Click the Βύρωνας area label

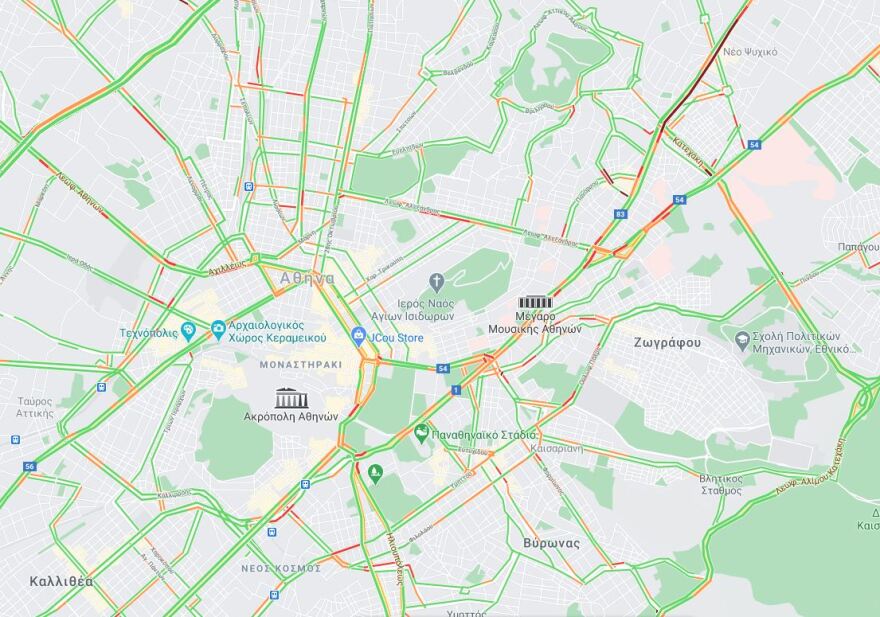(552, 543)
